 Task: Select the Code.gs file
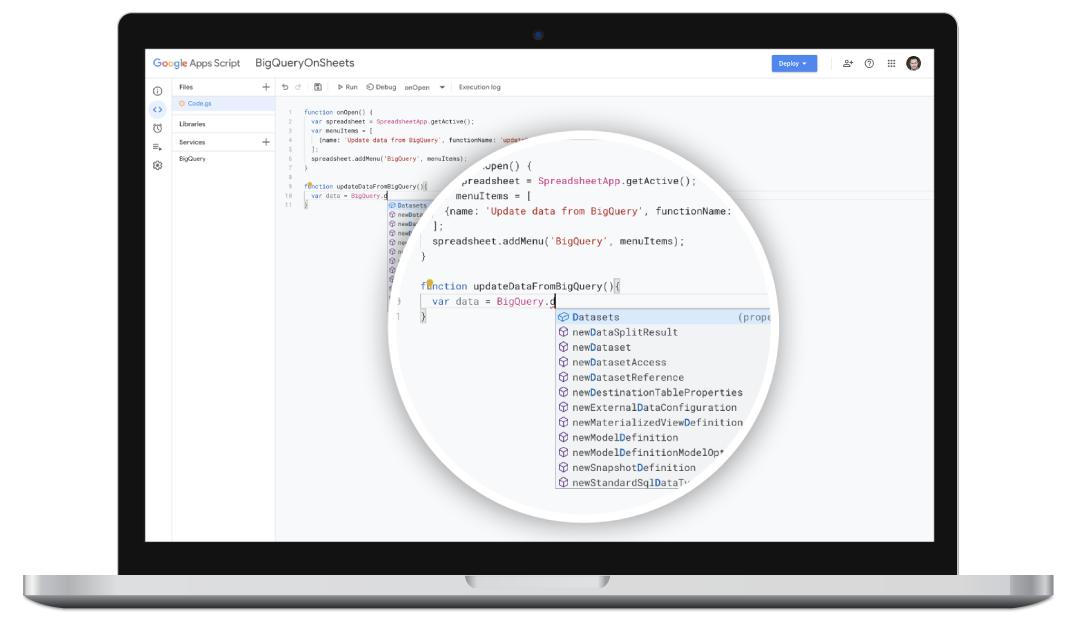pyautogui.click(x=224, y=104)
